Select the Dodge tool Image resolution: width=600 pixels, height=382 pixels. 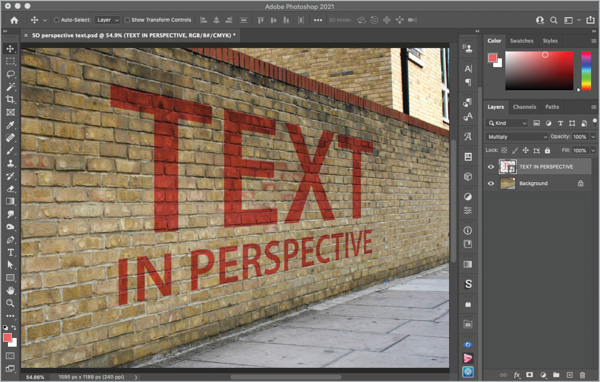click(x=10, y=227)
